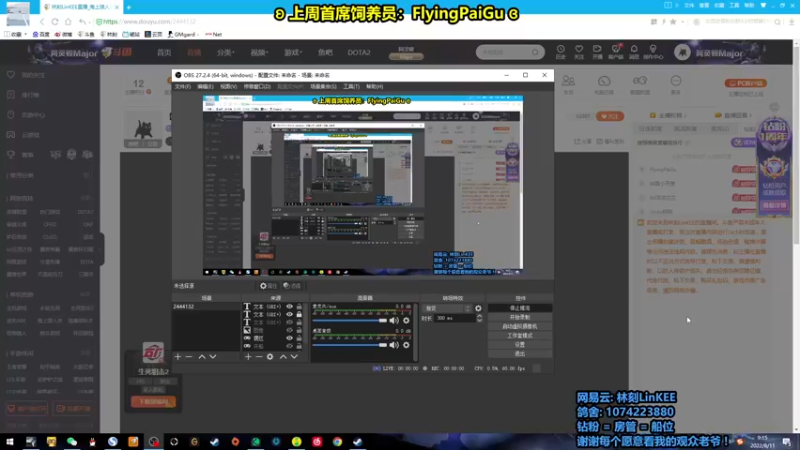Screen dimensions: 800x450
Task: Click the 300 ms duration field
Action: pos(454,318)
